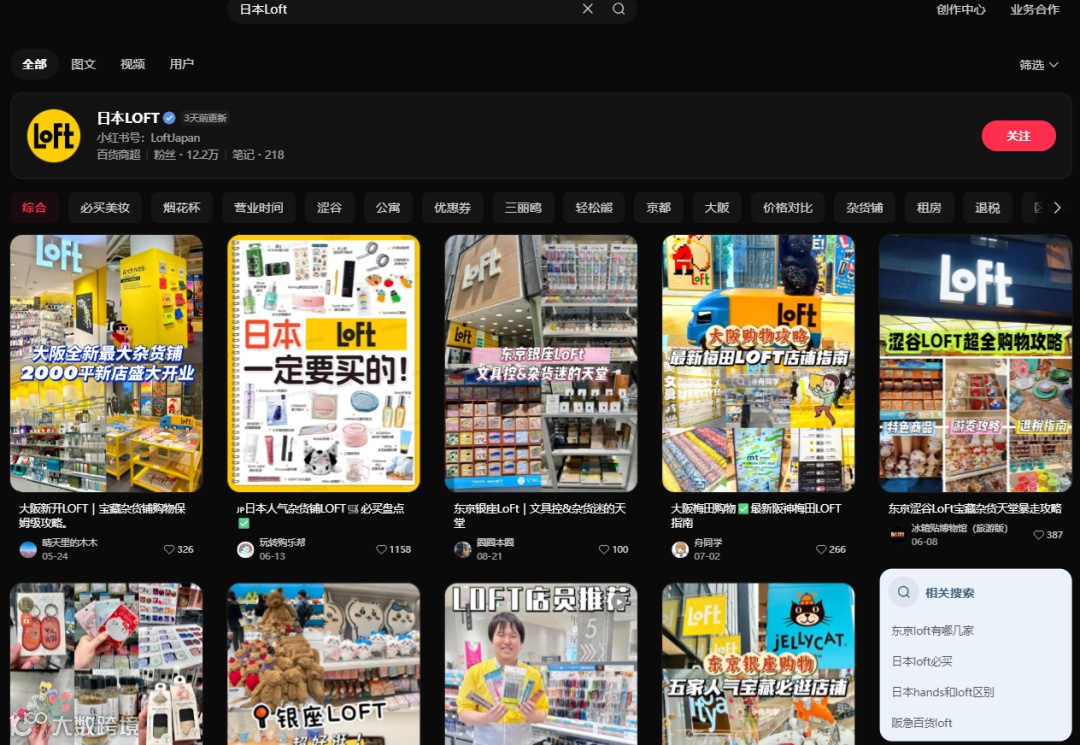Viewport: 1080px width, 745px height.
Task: Select the 烟花杯 filter chip
Action: [x=181, y=207]
